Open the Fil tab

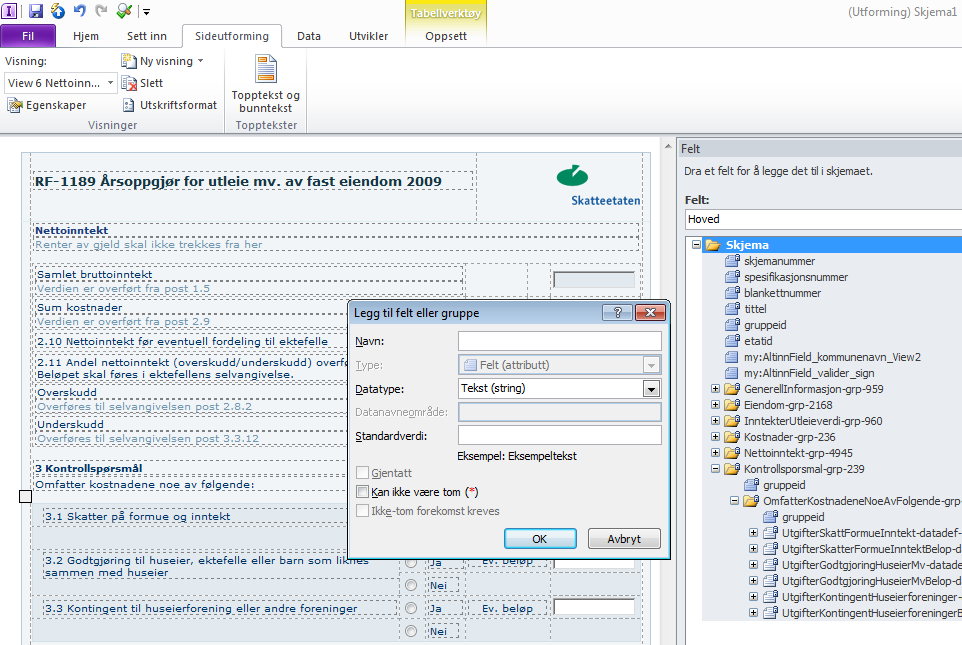28,36
